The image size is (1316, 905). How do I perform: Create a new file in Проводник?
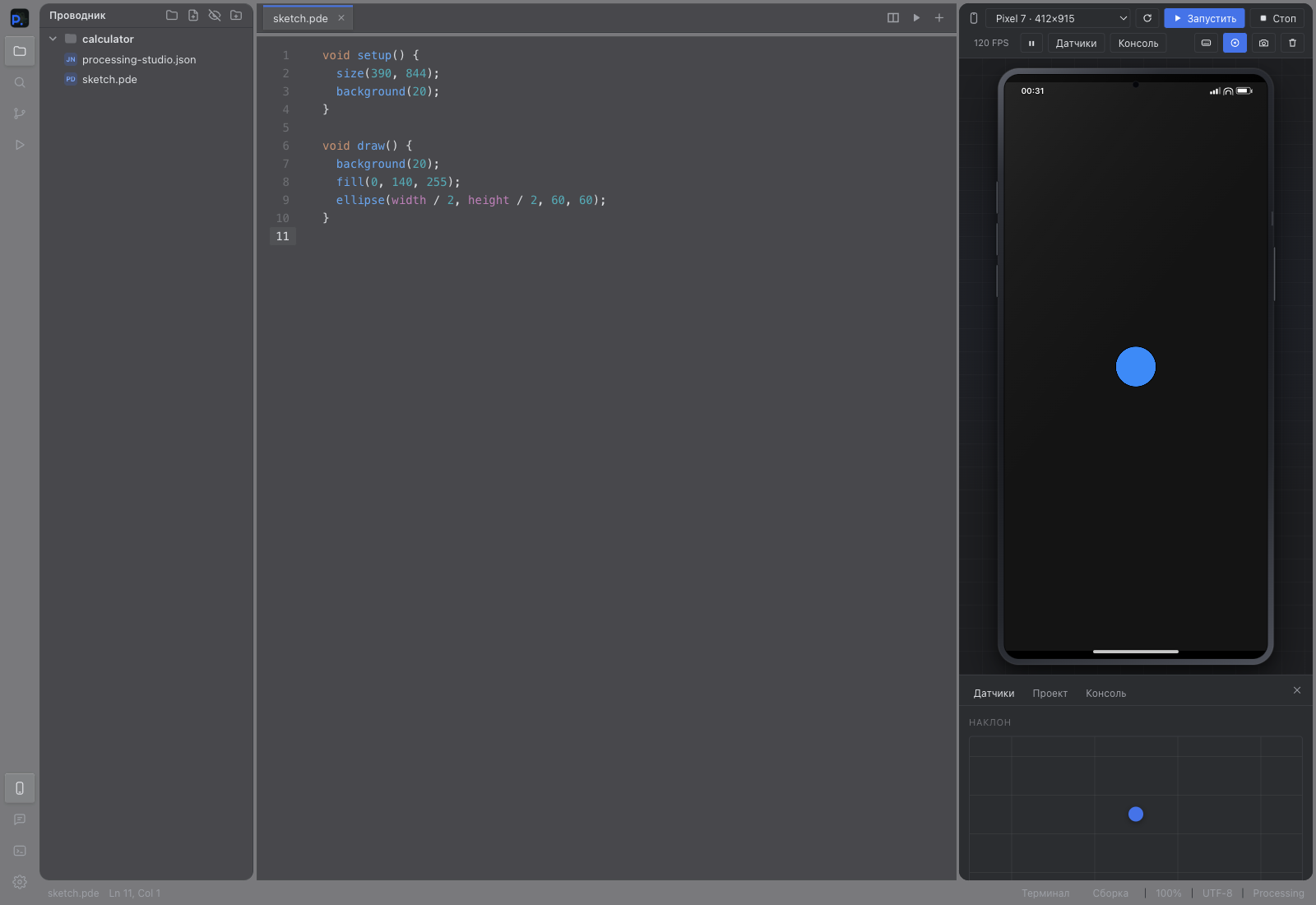[193, 16]
